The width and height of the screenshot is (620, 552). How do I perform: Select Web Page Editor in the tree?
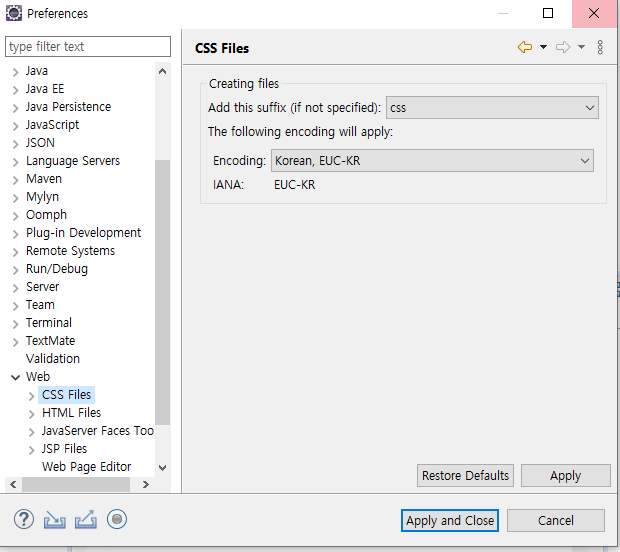(86, 467)
